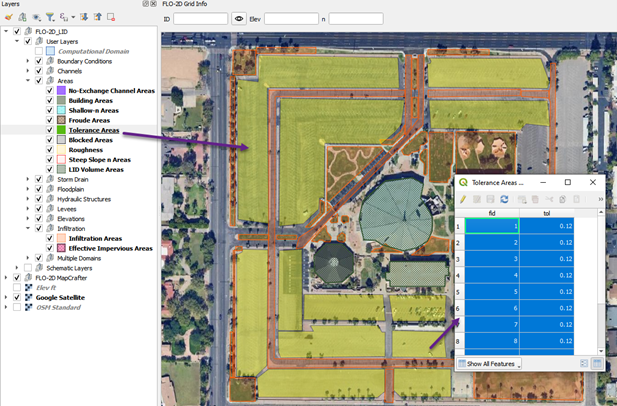Screen dimensions: 617x406
Task: Select the Froude Areas layer
Action: (89, 120)
